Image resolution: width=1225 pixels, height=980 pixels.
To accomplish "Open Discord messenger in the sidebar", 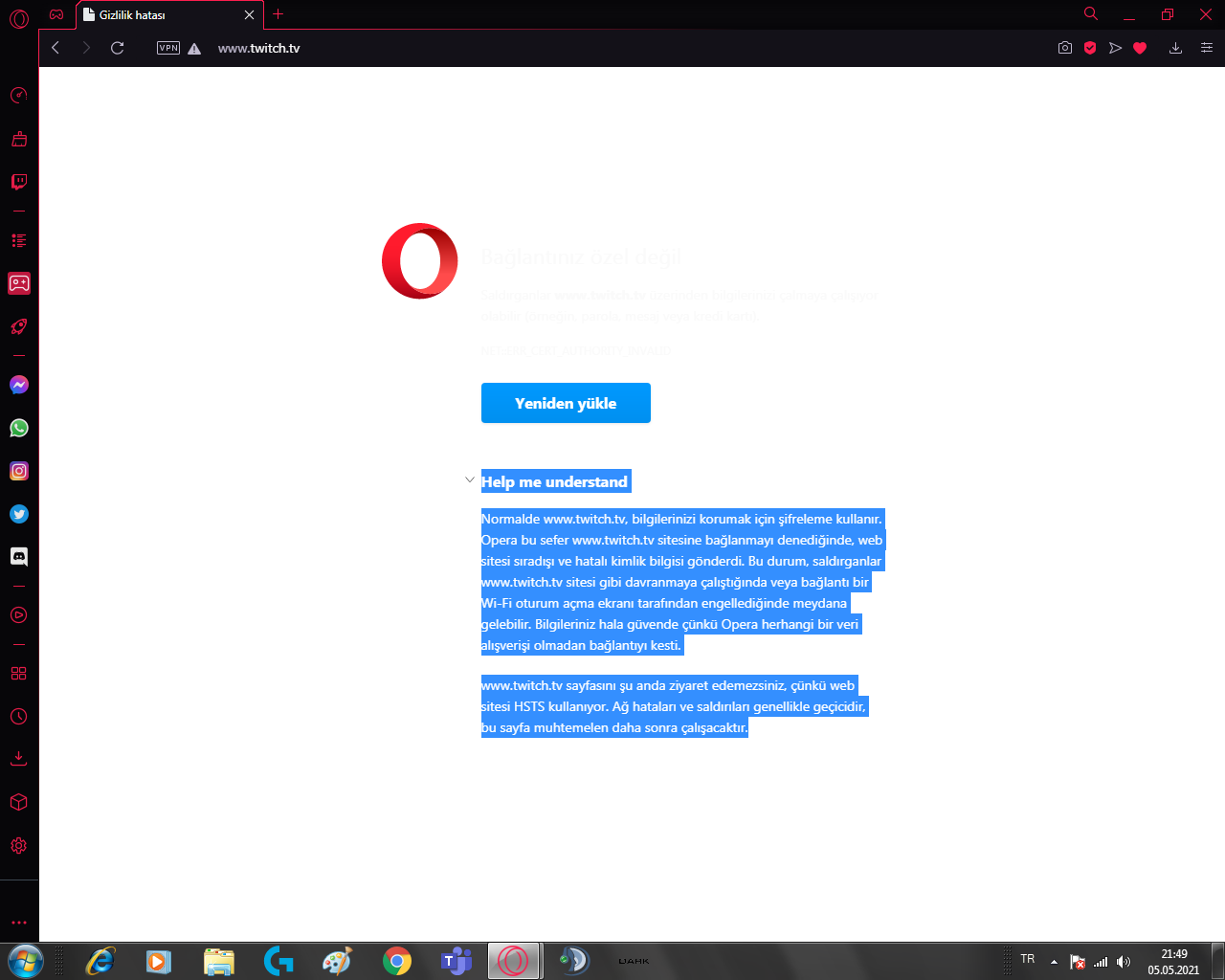I will pos(18,556).
